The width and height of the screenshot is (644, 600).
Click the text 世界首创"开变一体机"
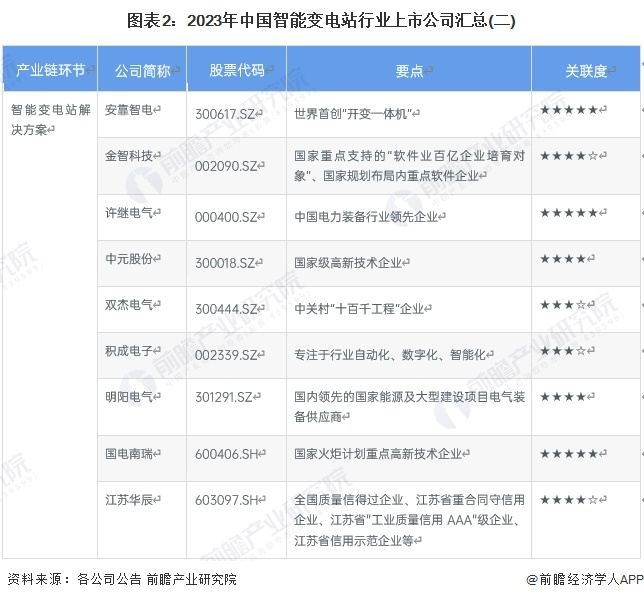(353, 113)
